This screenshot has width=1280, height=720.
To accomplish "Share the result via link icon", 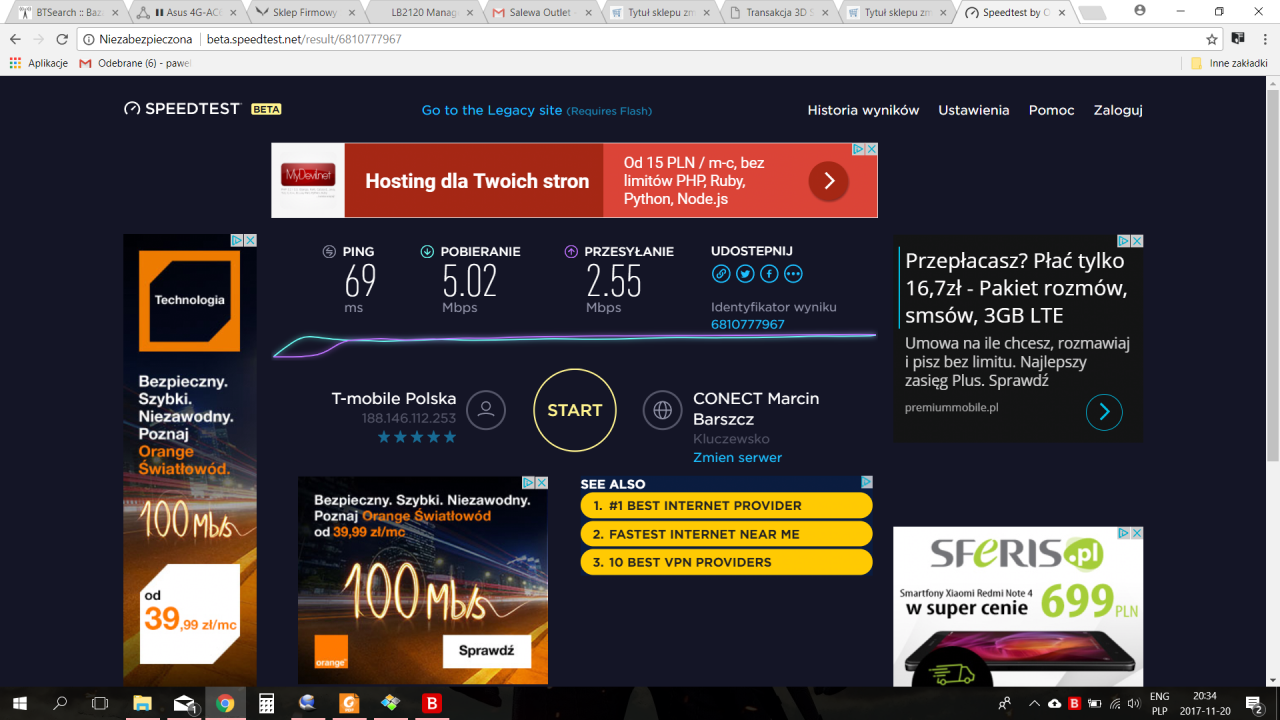I will (721, 273).
